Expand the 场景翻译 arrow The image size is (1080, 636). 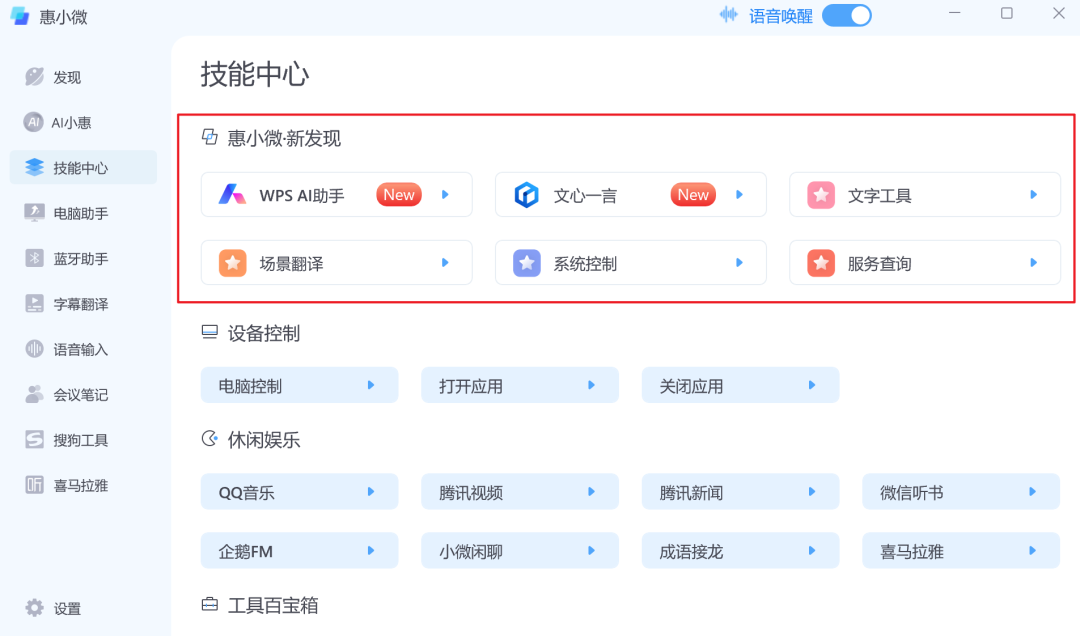[445, 263]
